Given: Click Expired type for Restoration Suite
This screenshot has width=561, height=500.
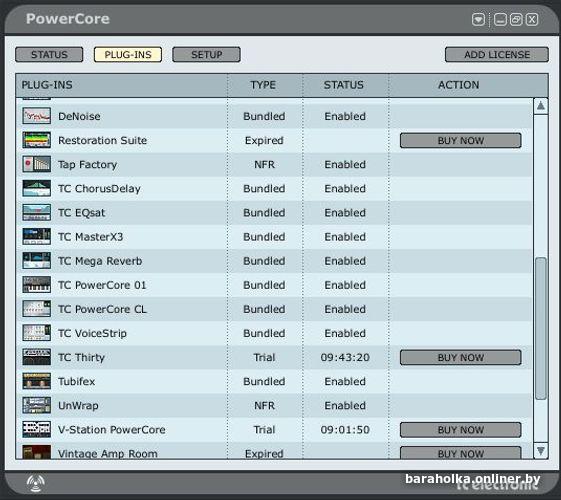Looking at the screenshot, I should 264,141.
